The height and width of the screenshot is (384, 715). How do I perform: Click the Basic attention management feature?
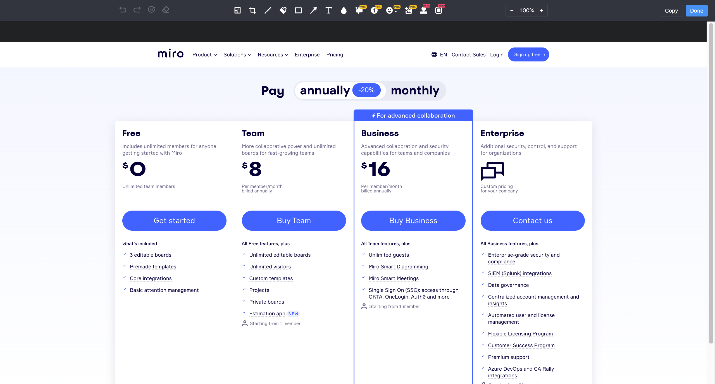164,290
